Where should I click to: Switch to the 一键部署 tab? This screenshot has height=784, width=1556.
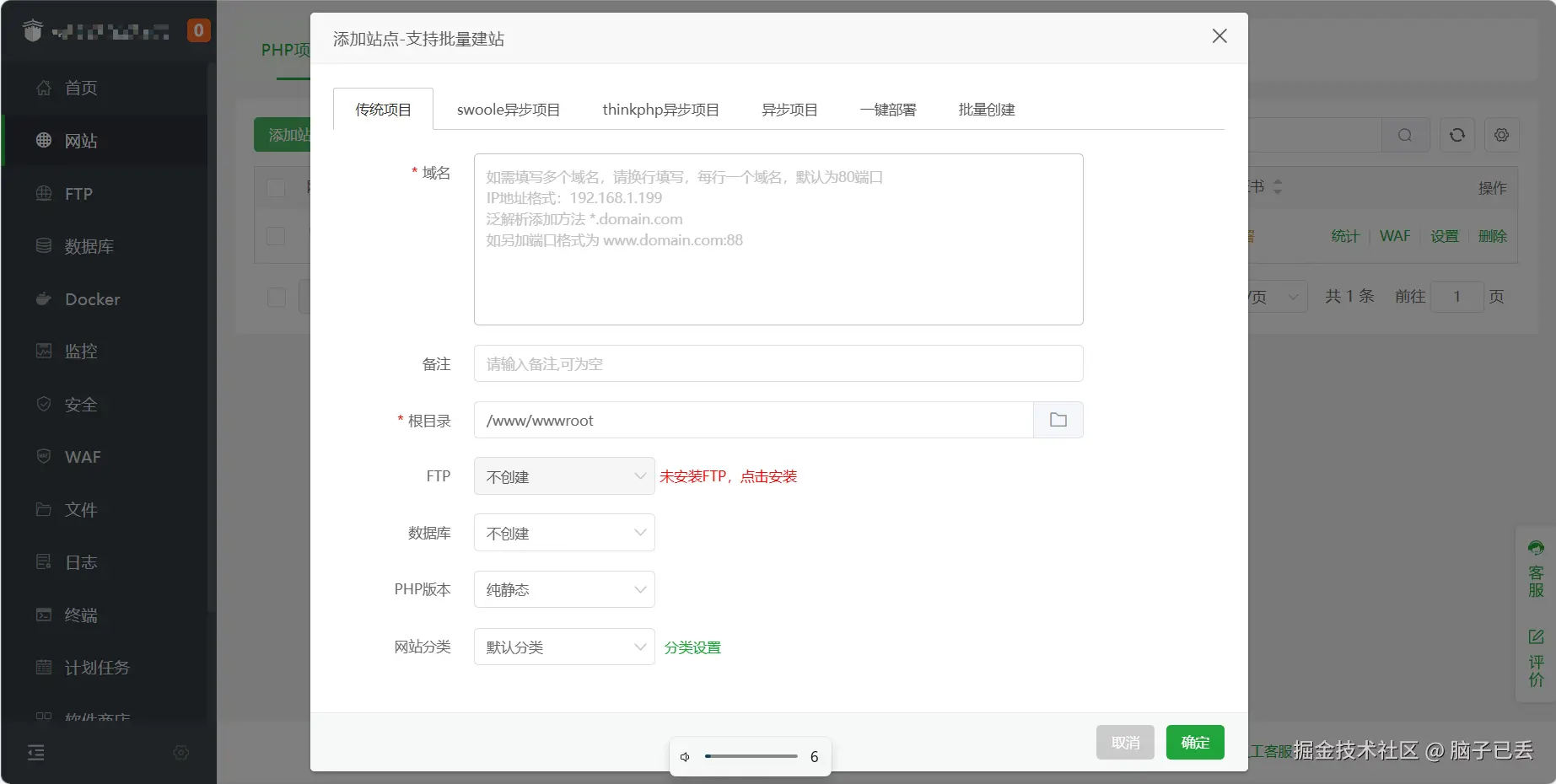point(887,109)
